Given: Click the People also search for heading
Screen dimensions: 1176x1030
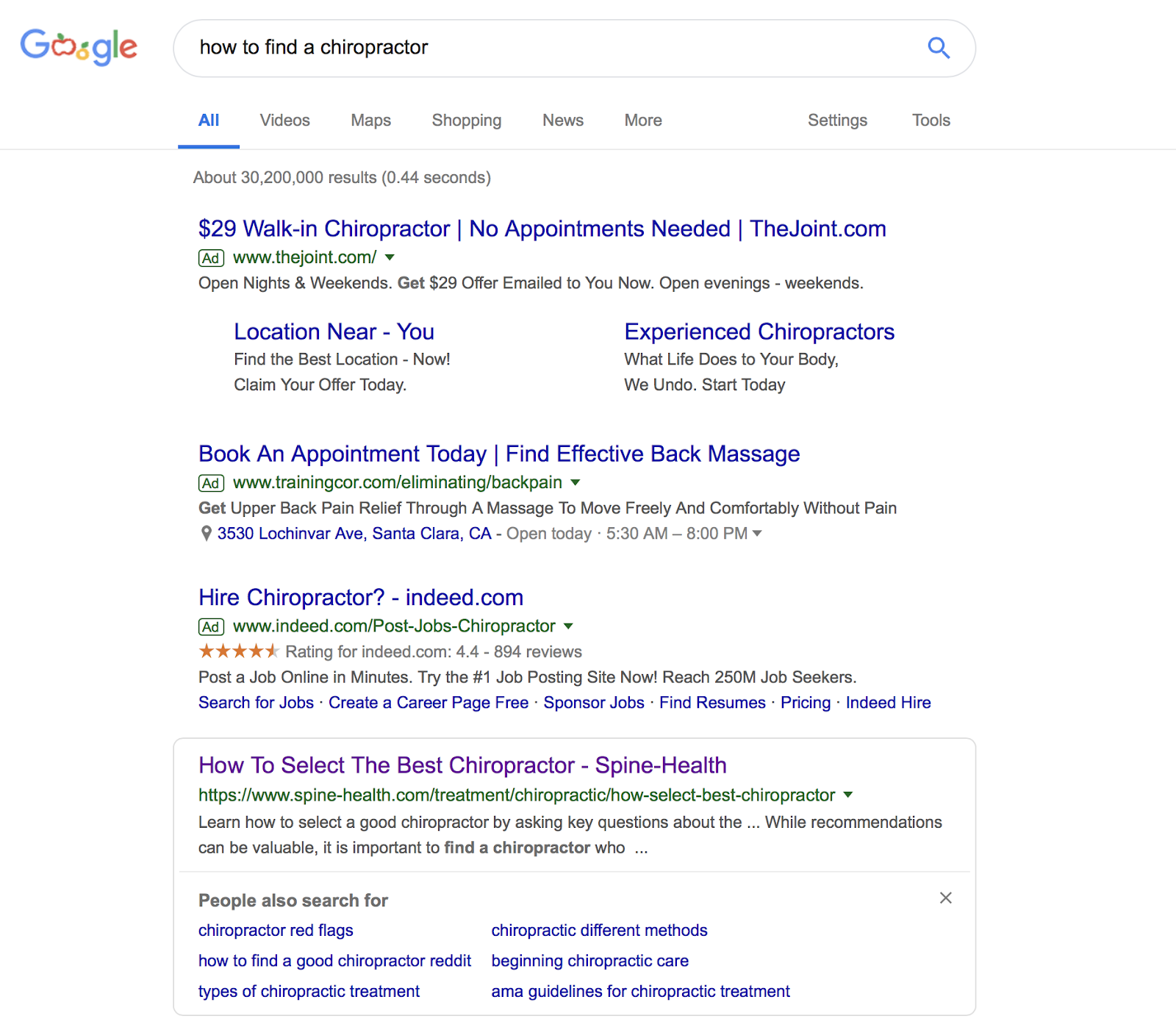Looking at the screenshot, I should [x=293, y=901].
